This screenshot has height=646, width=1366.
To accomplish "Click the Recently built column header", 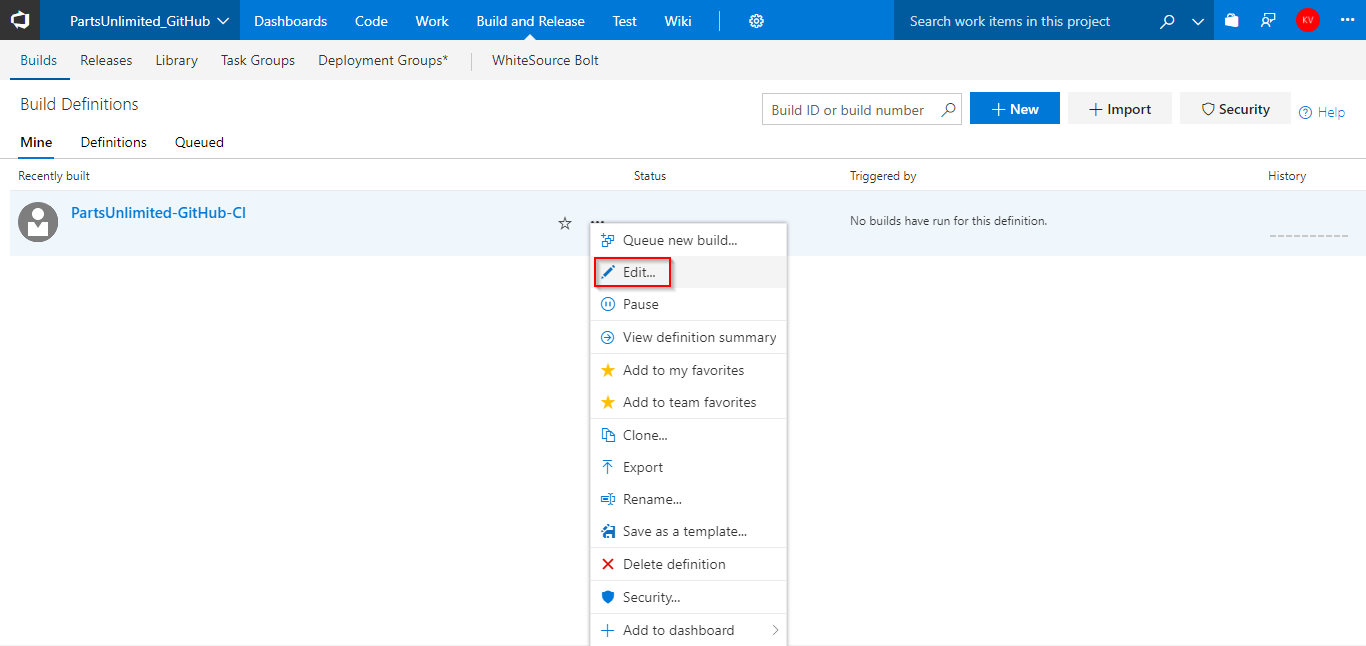I will point(54,176).
